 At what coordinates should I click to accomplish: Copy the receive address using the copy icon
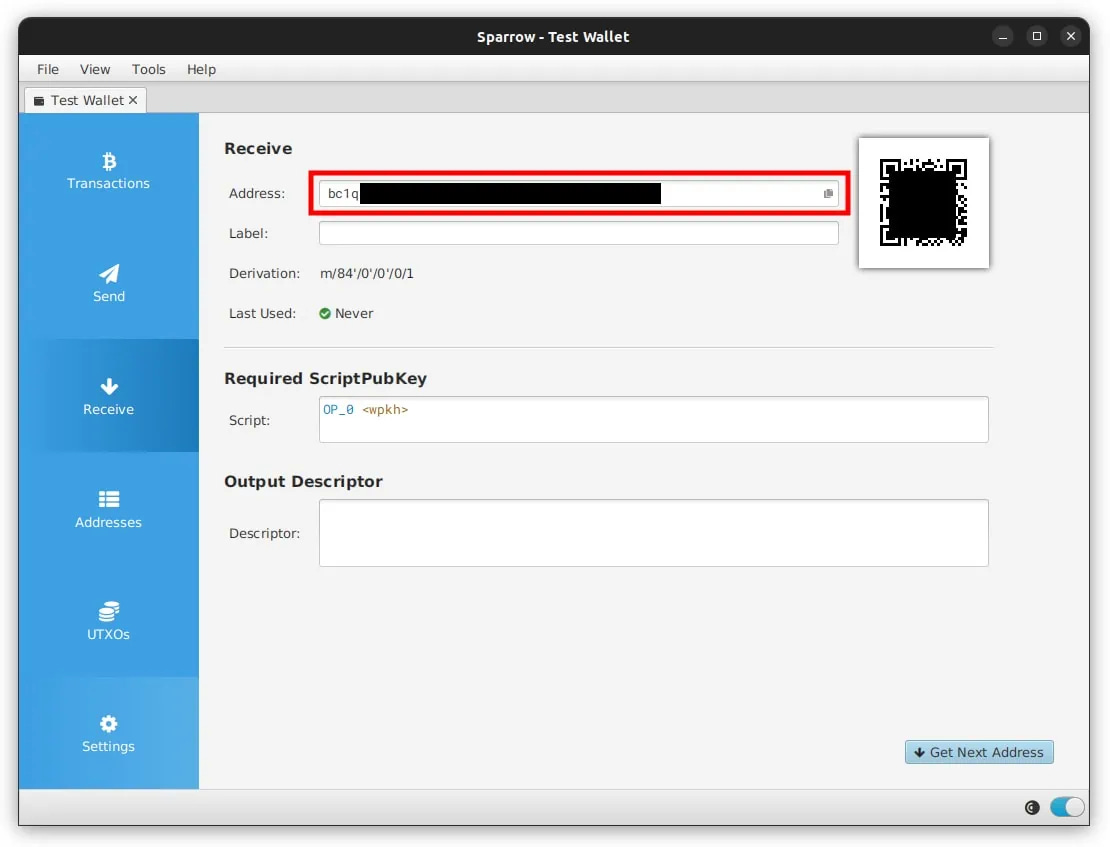828,193
